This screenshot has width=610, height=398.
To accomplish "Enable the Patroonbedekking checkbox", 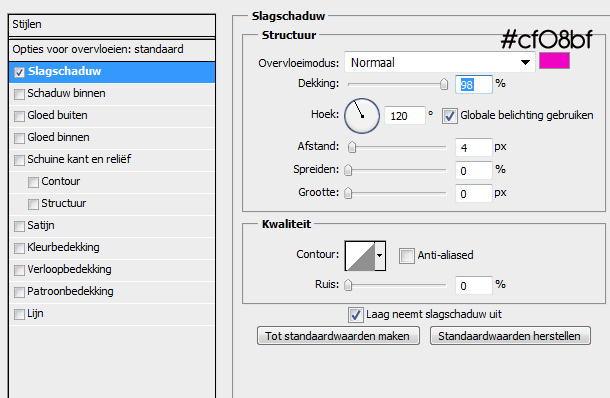I will click(19, 292).
